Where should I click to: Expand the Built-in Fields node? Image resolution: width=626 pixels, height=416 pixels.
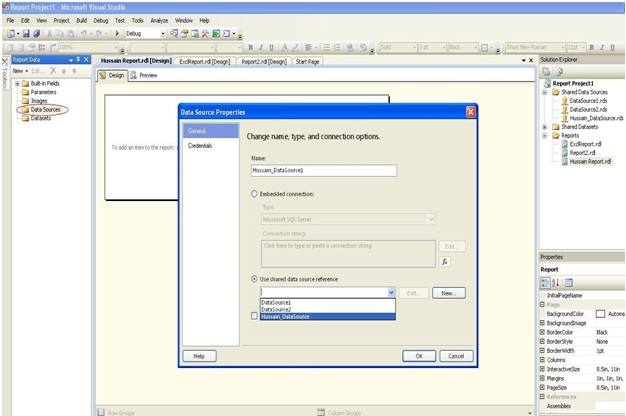point(17,83)
